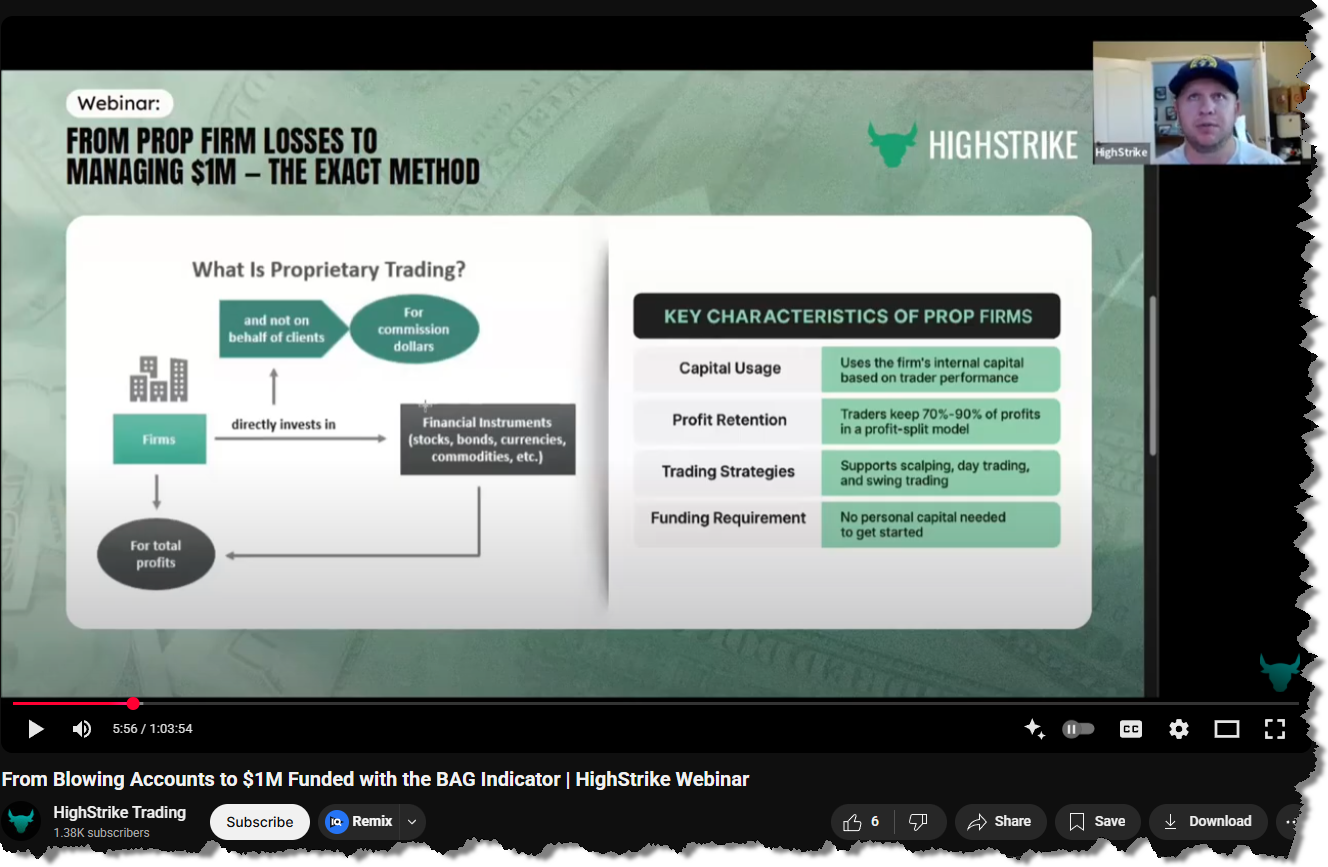Screen dimensions: 1328x867
Task: Subscribe to HighStrike Trading
Action: 259,822
